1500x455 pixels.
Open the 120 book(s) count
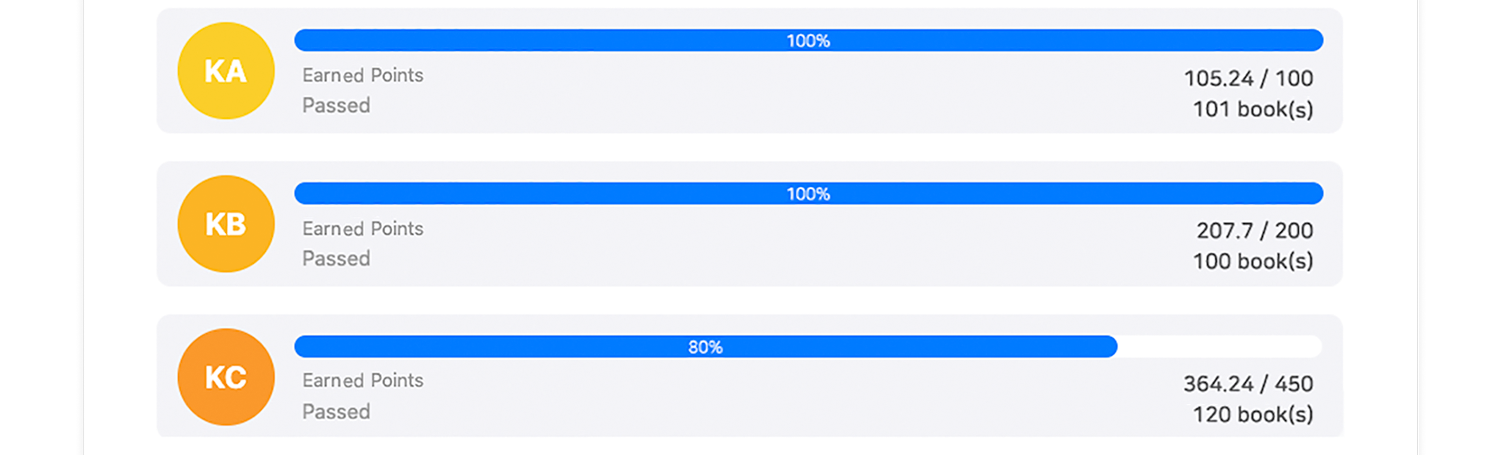pos(1253,414)
